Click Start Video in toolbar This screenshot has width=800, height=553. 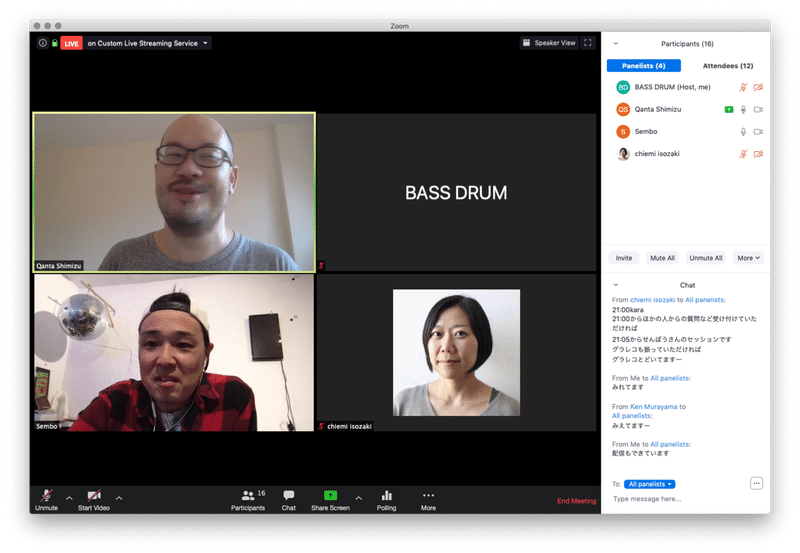click(94, 500)
